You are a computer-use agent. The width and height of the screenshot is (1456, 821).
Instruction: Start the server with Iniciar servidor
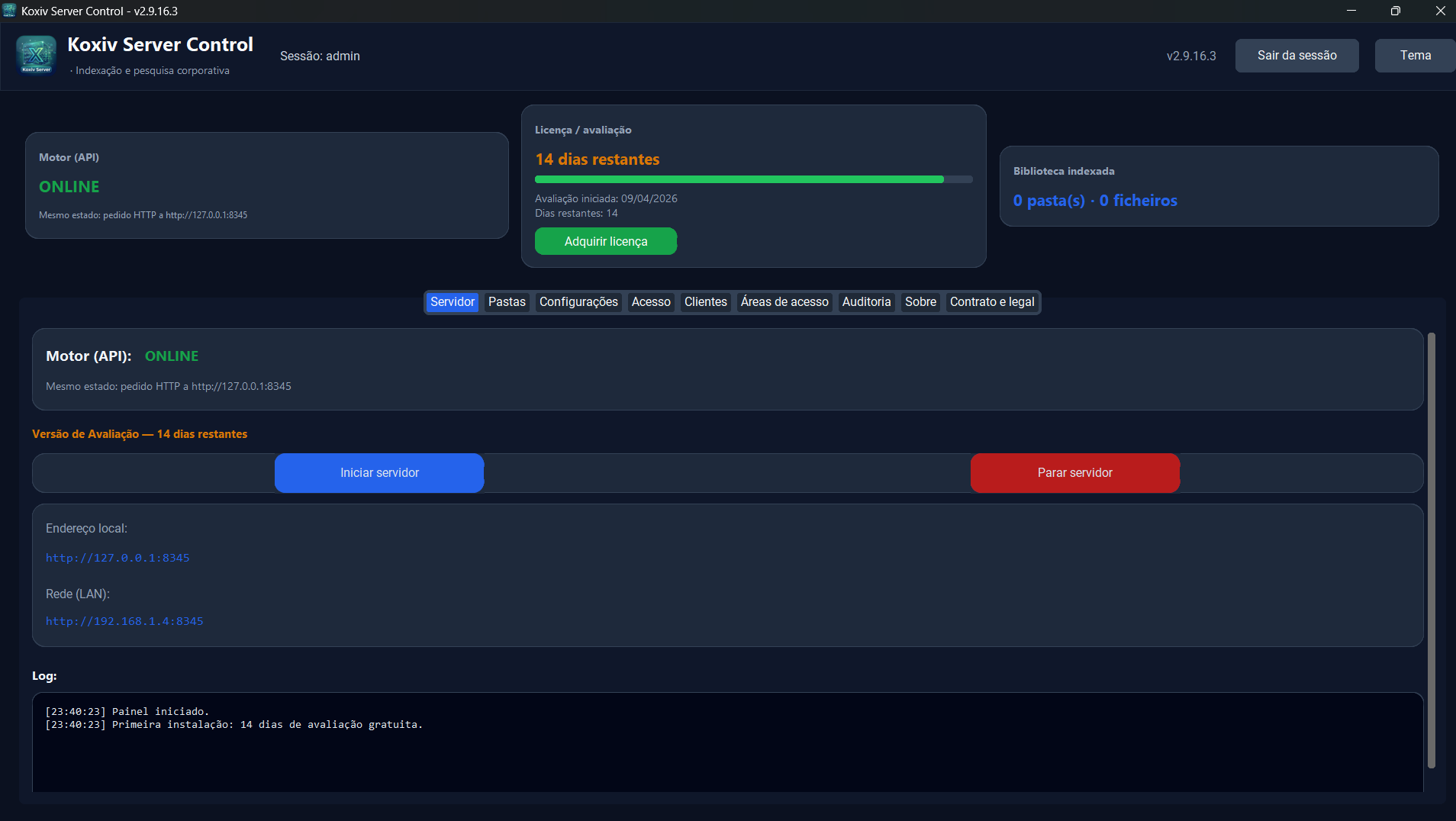click(x=378, y=472)
